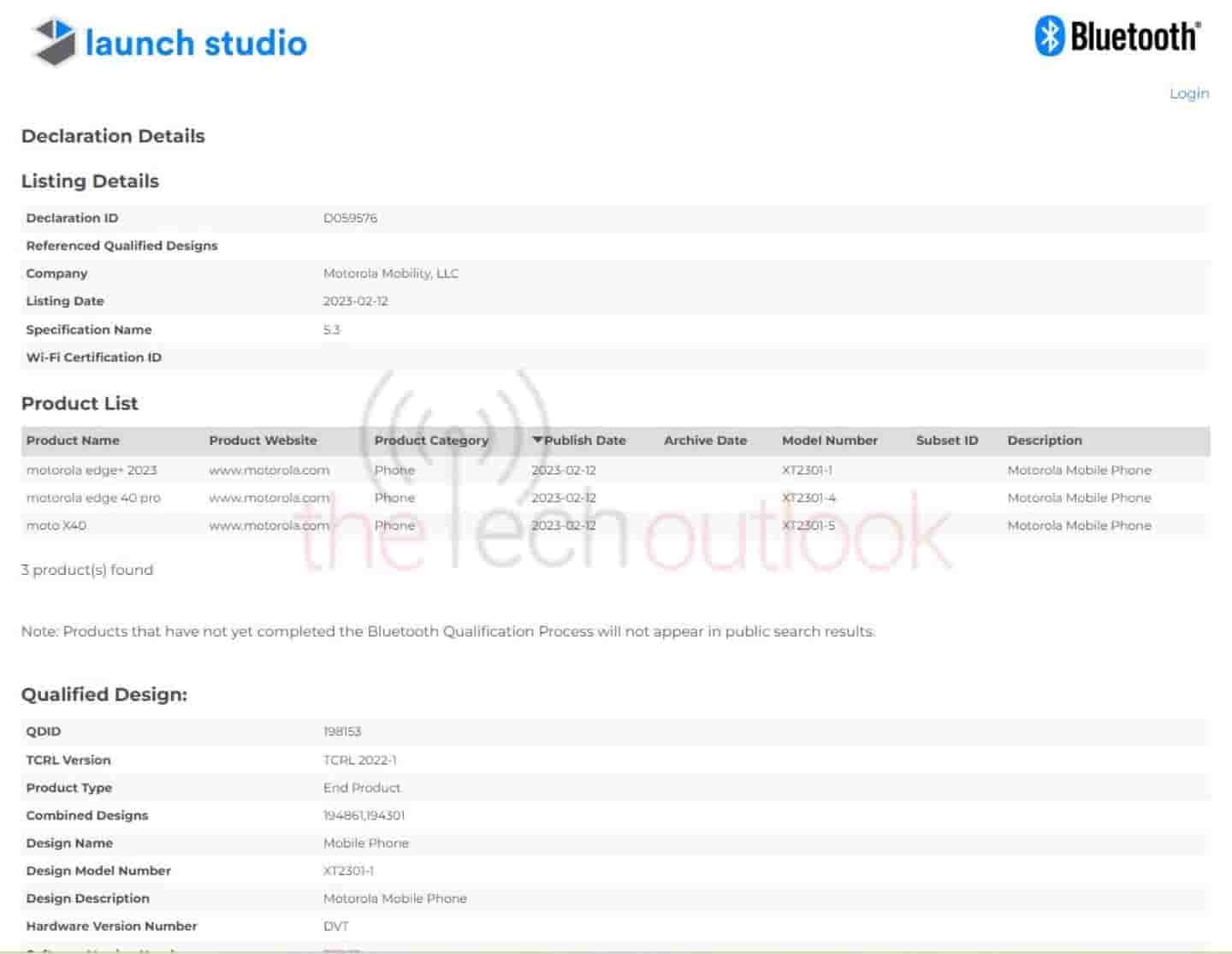Sort by Product Category column header
1232x954 pixels.
coord(431,441)
